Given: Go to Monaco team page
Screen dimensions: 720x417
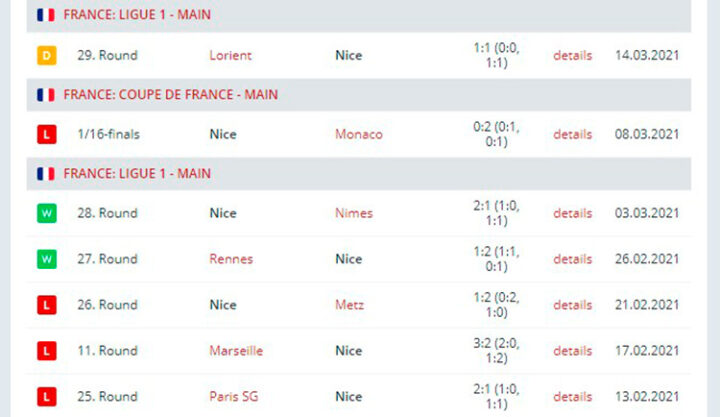Looking at the screenshot, I should pyautogui.click(x=358, y=134).
